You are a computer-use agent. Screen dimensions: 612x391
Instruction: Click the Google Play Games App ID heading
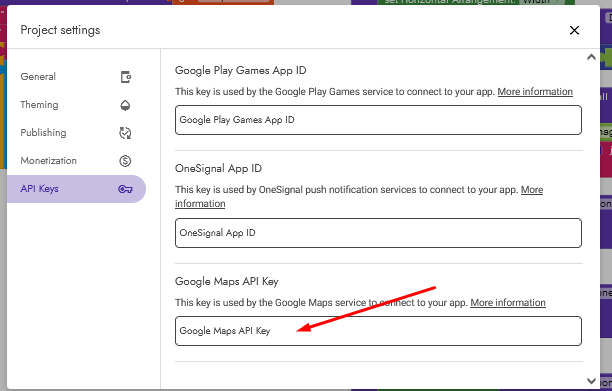tap(240, 71)
